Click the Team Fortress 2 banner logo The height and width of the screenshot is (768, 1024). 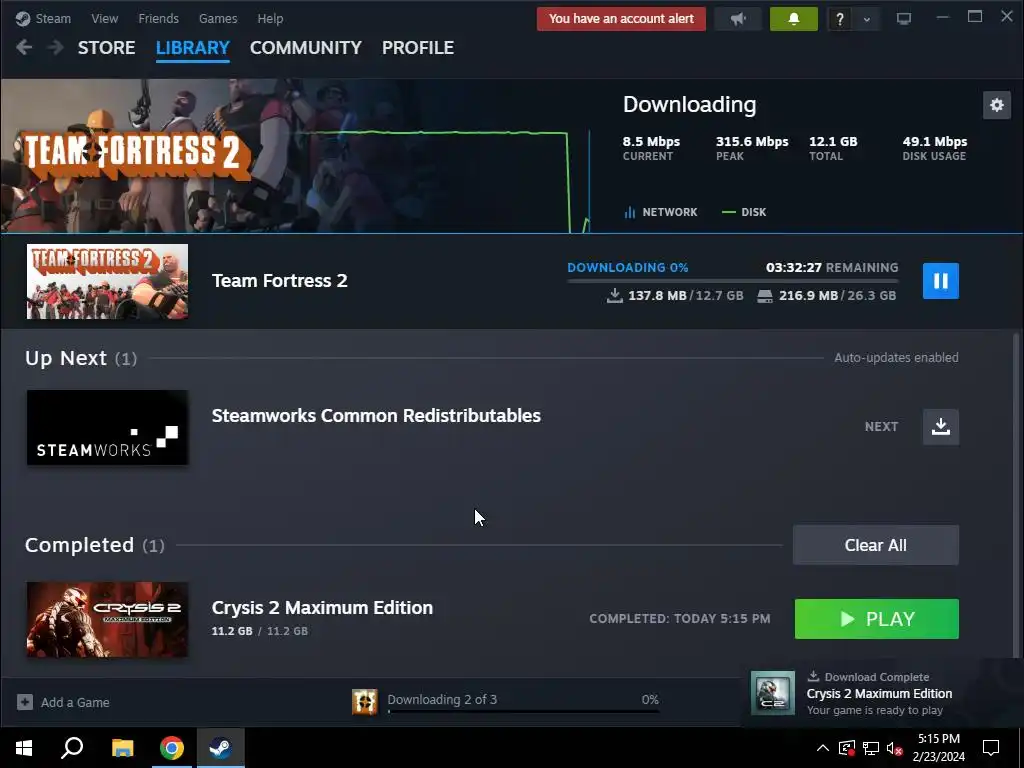(x=135, y=154)
